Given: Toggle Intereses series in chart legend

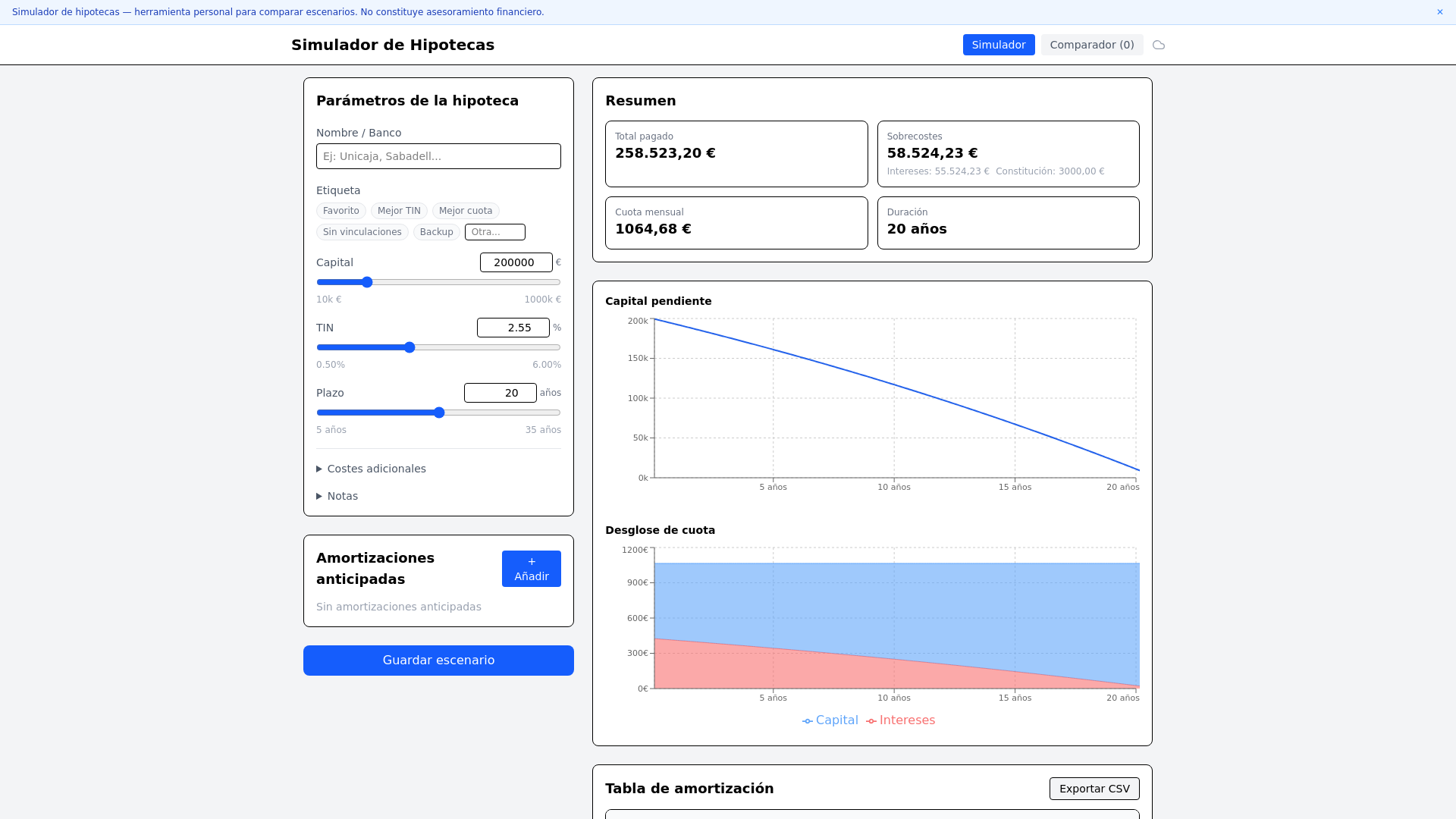Looking at the screenshot, I should [x=900, y=720].
